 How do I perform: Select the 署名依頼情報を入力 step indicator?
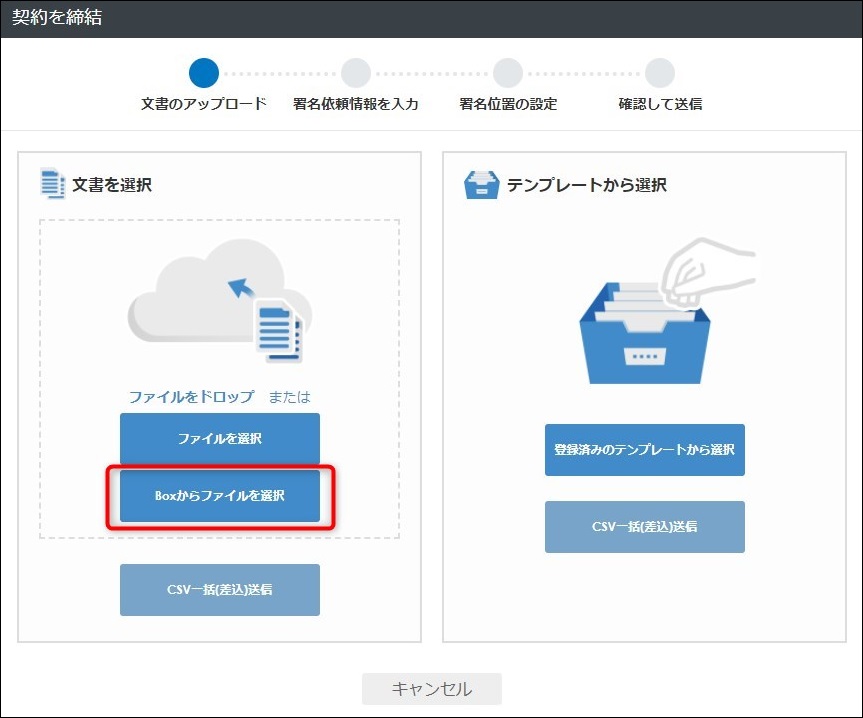pyautogui.click(x=355, y=72)
